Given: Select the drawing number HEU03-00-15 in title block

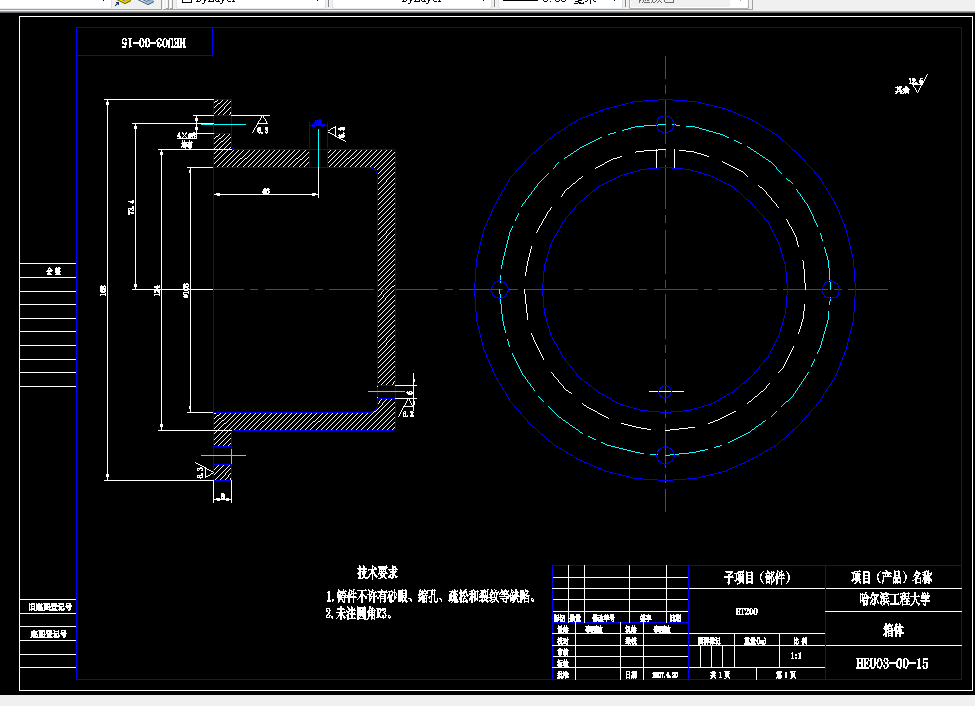Looking at the screenshot, I should (x=892, y=664).
